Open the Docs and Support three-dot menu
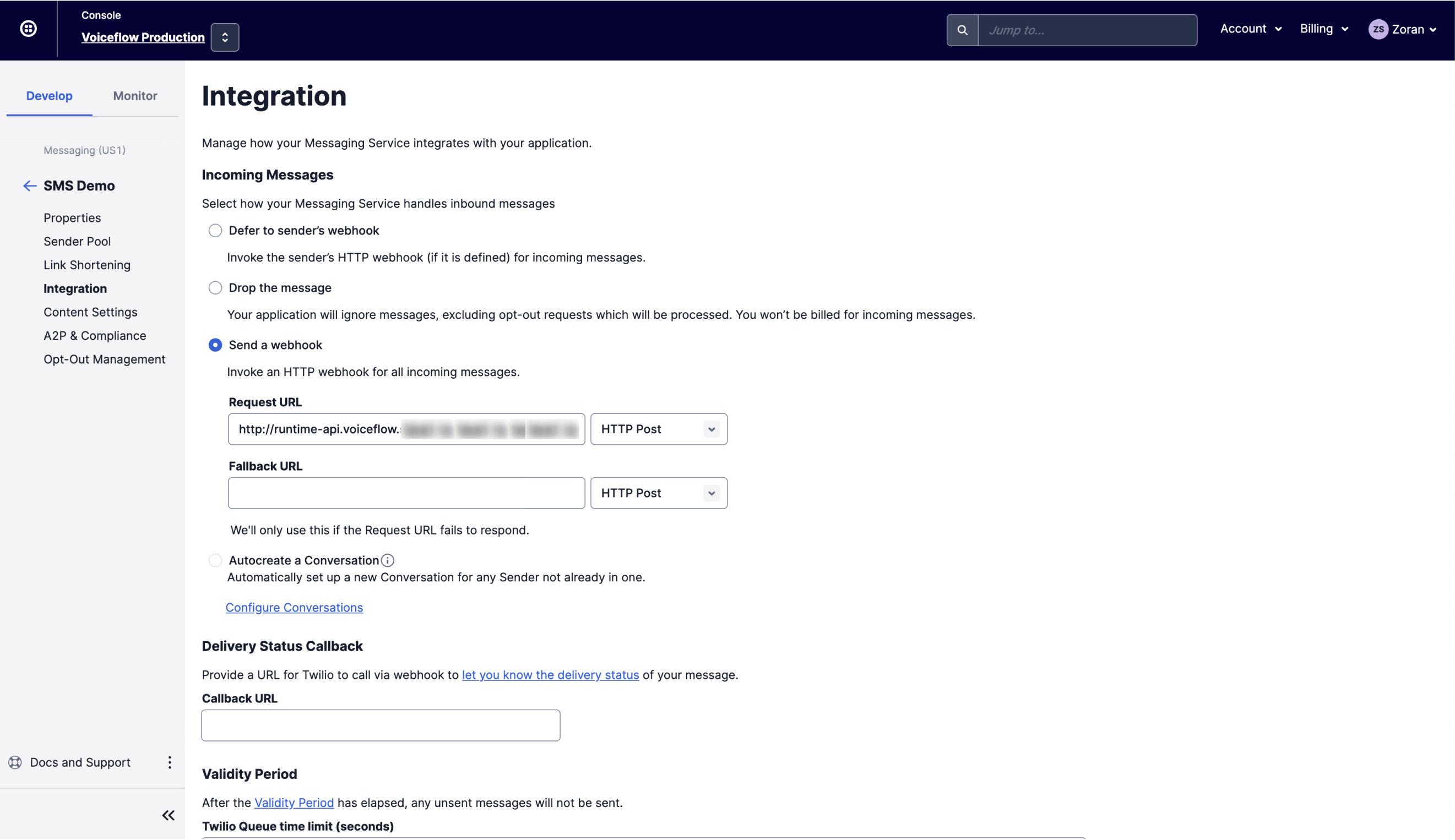1455x840 pixels. [x=170, y=762]
